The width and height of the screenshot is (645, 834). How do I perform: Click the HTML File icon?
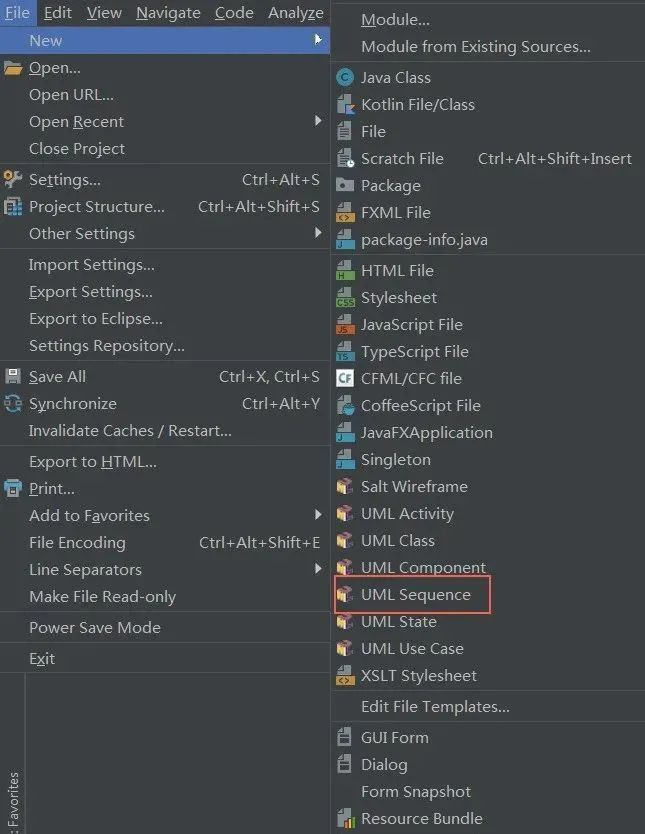[345, 271]
